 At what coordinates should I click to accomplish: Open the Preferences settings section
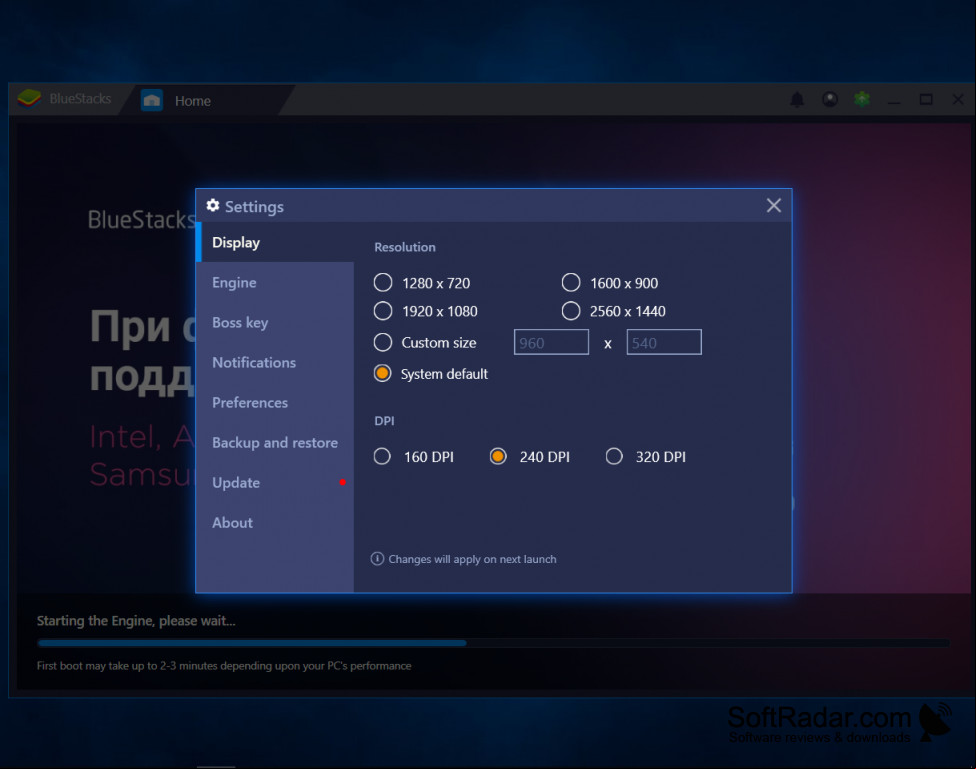275,402
